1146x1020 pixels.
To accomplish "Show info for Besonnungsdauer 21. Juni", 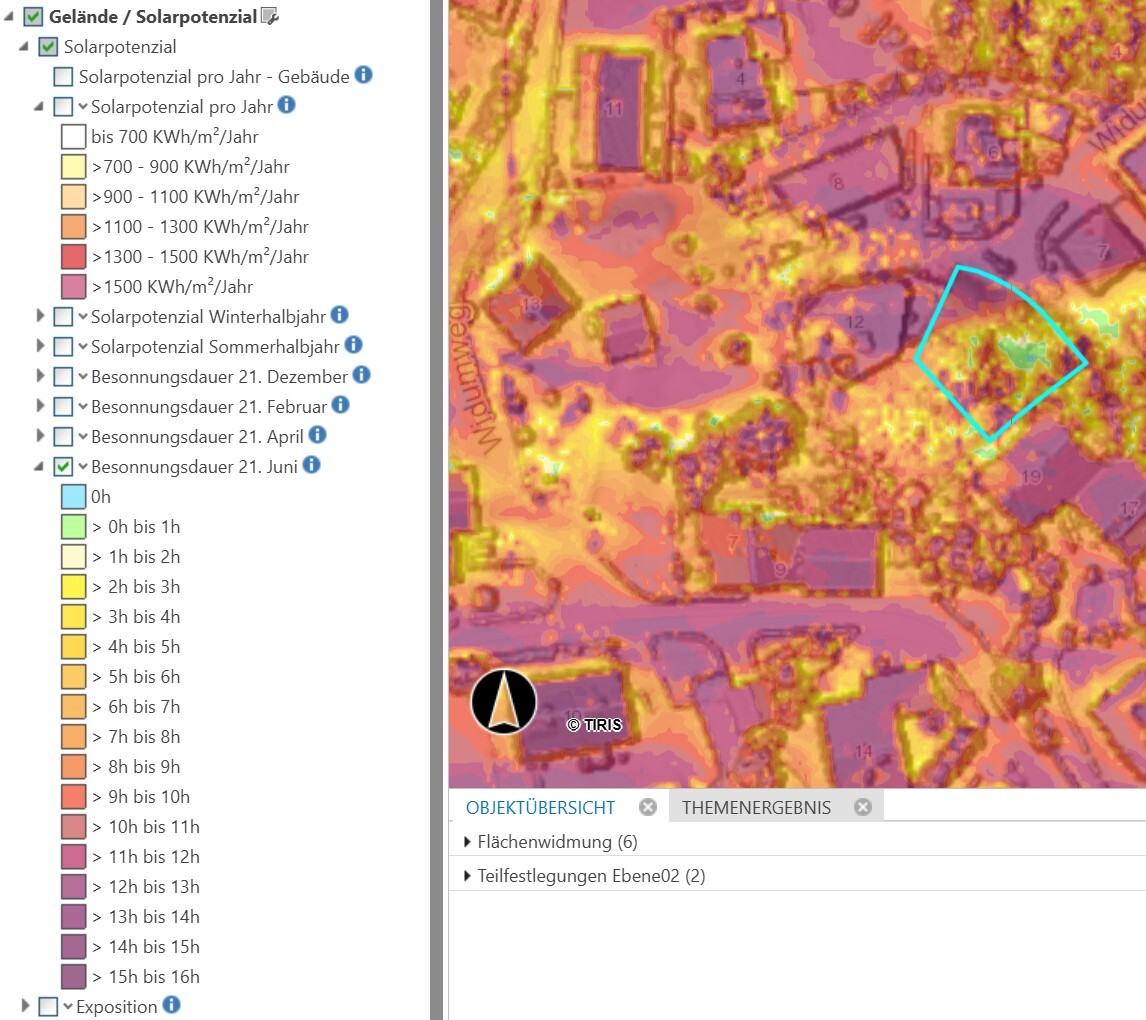I will tap(311, 465).
